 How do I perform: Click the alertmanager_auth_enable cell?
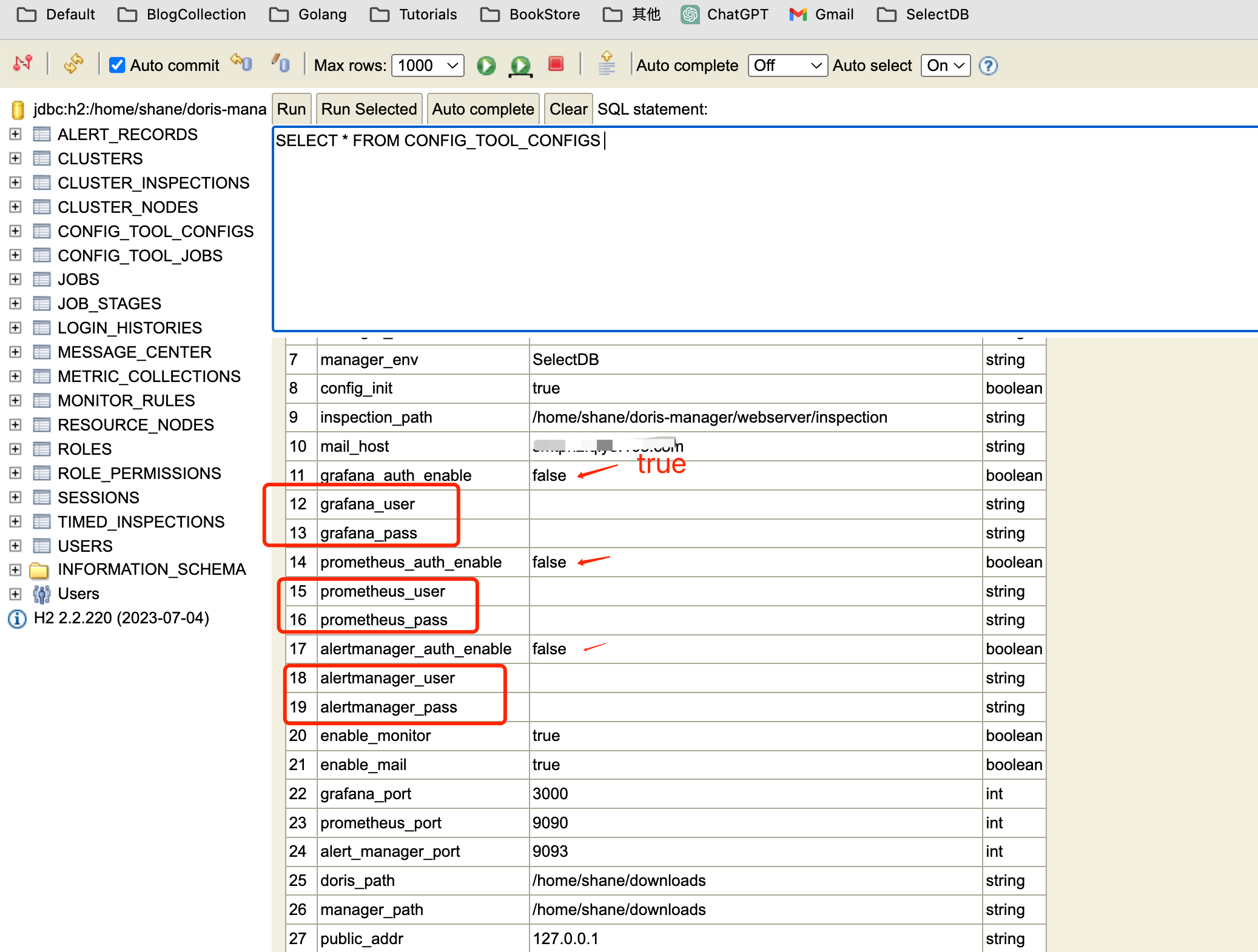[x=423, y=649]
